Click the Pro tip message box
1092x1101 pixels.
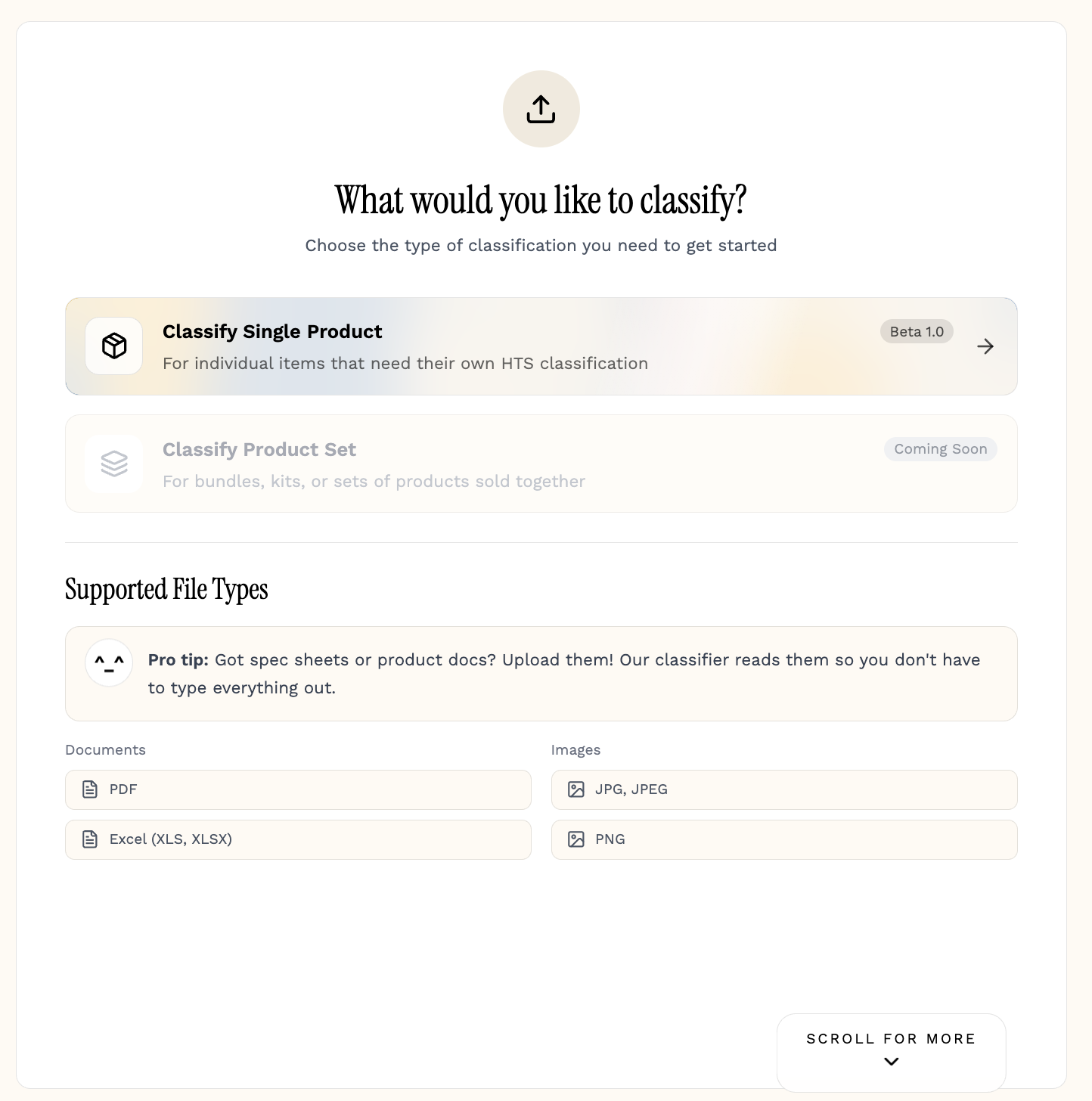coord(563,674)
